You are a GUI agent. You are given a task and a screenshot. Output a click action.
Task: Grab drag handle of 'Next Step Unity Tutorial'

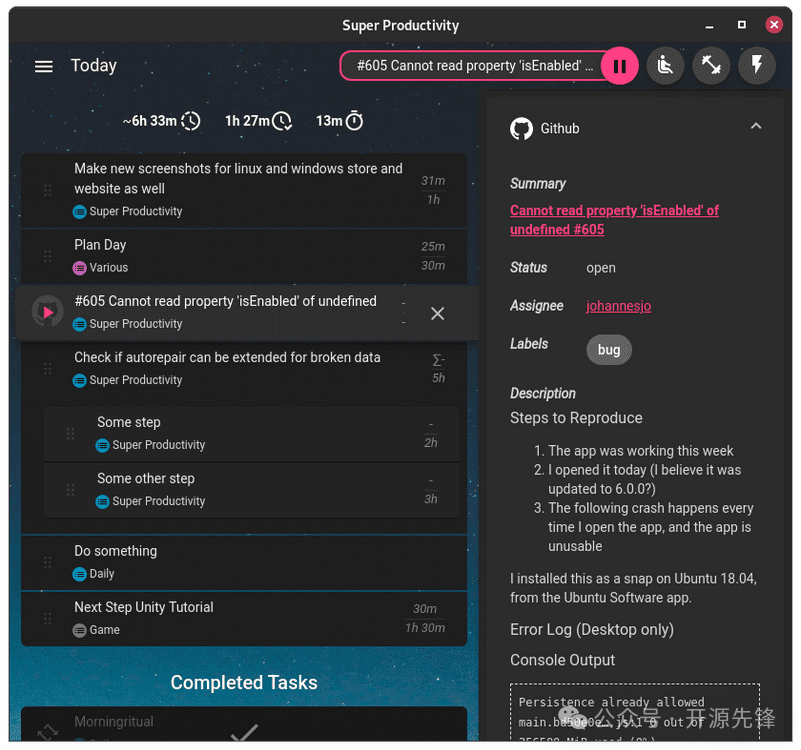48,619
